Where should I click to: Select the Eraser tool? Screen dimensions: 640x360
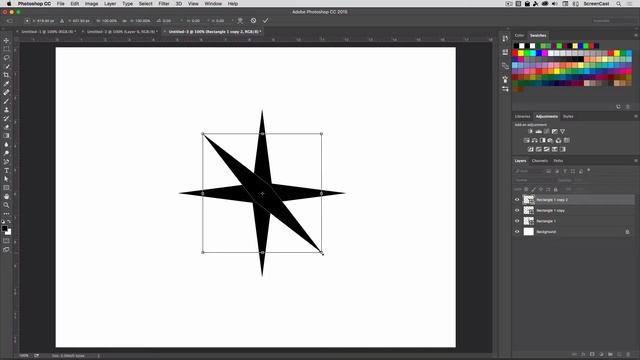(6, 127)
